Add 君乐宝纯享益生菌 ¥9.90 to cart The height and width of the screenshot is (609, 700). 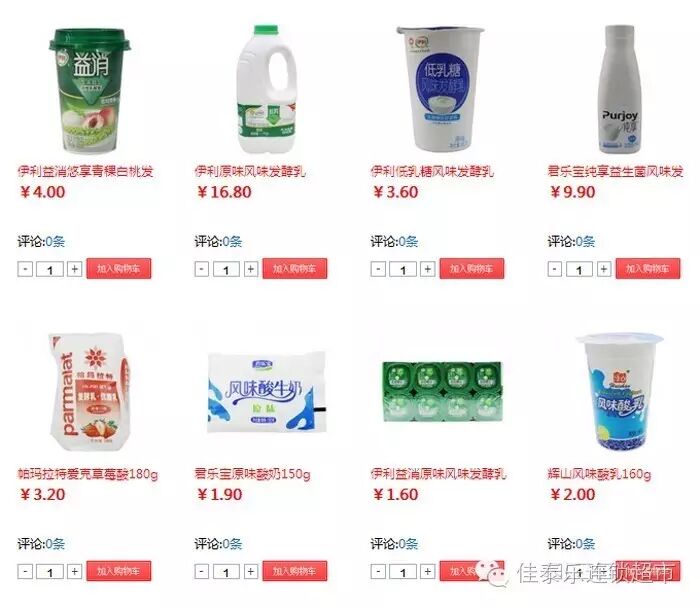pyautogui.click(x=648, y=269)
